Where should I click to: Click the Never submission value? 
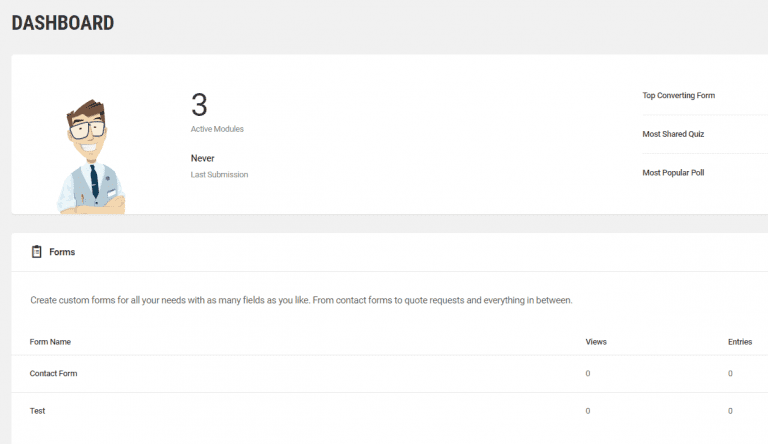pos(203,158)
